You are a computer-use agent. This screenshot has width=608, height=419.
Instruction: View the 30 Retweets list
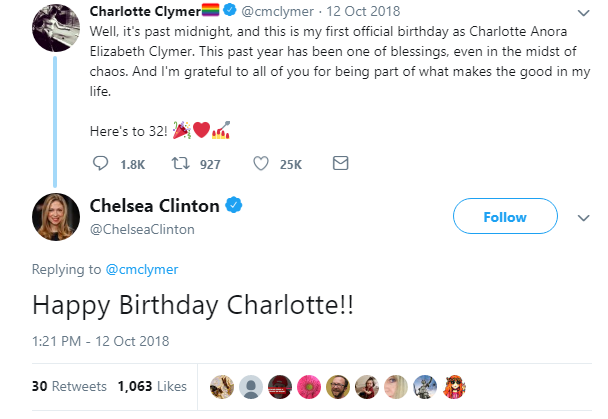(69, 385)
